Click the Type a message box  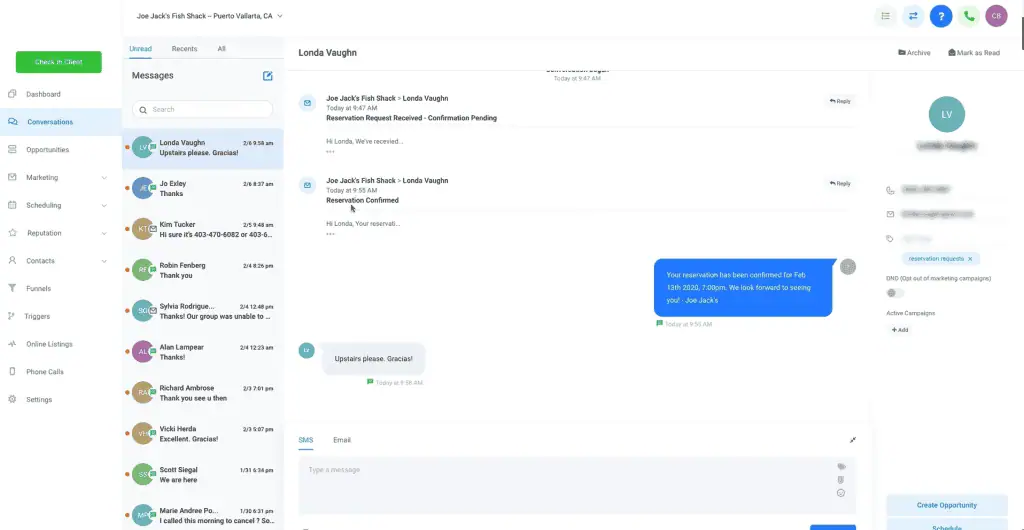pyautogui.click(x=577, y=486)
